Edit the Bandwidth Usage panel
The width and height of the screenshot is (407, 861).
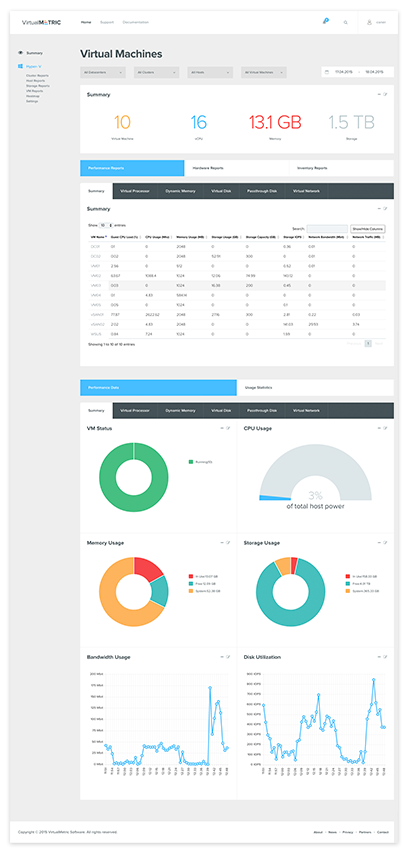[x=228, y=657]
